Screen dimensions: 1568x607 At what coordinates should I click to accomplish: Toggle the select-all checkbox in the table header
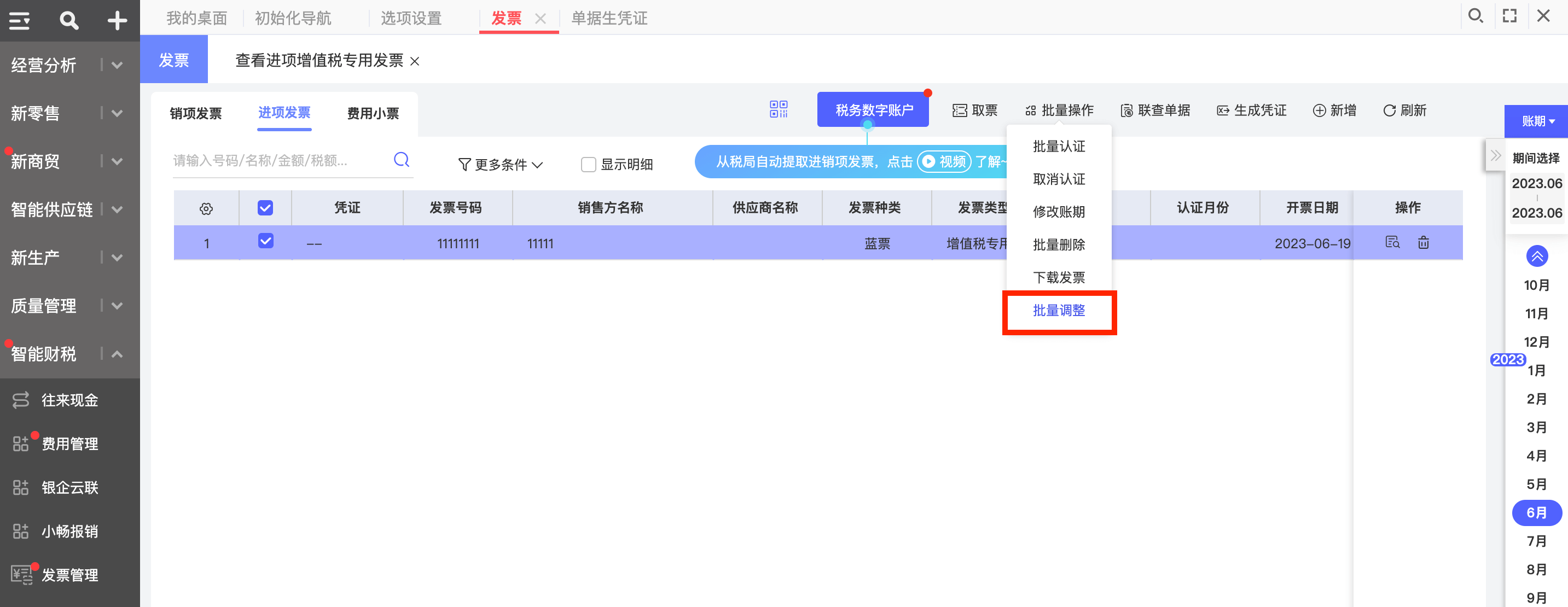pos(265,208)
